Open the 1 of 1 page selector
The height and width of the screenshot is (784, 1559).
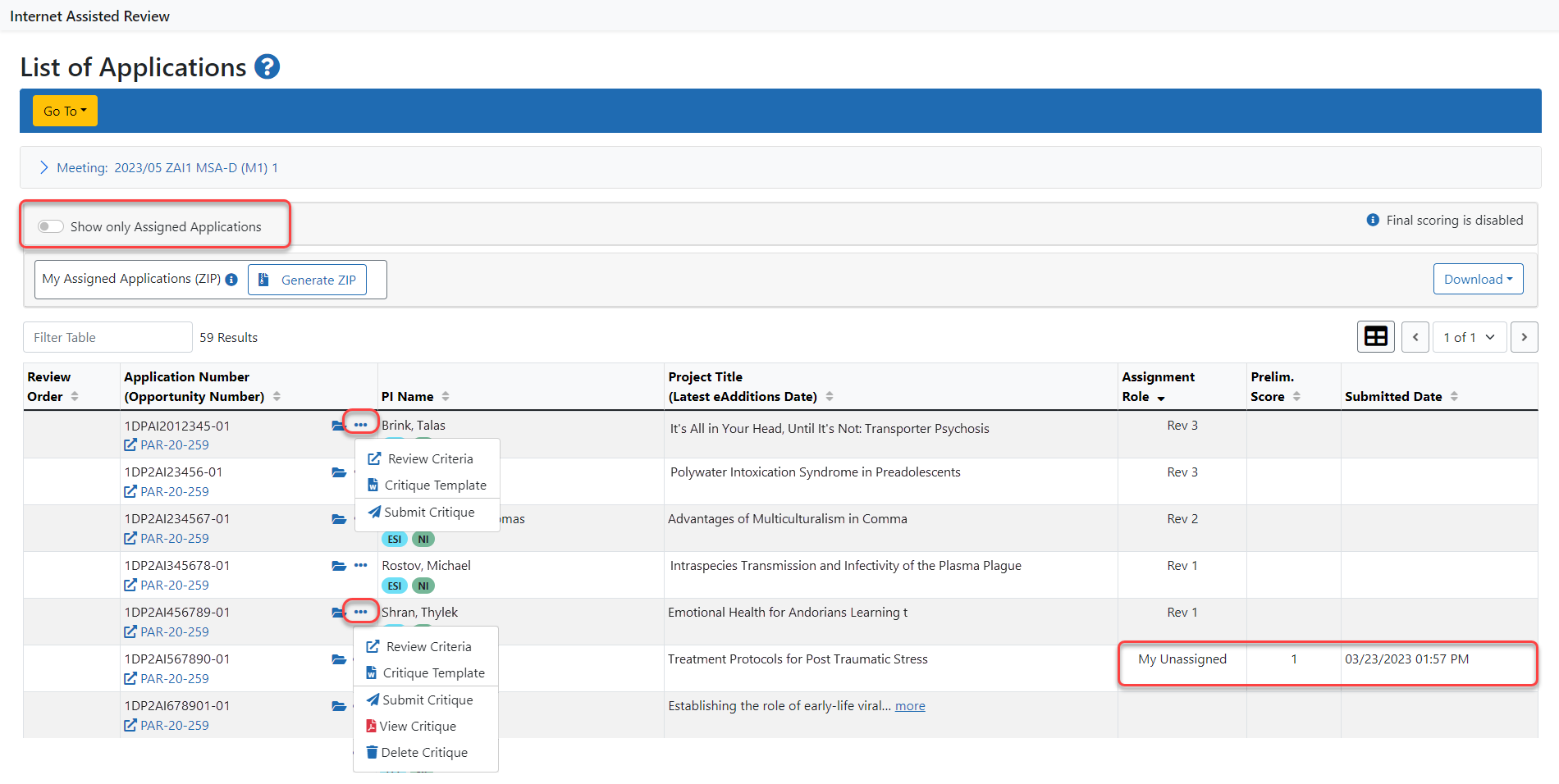[1470, 337]
